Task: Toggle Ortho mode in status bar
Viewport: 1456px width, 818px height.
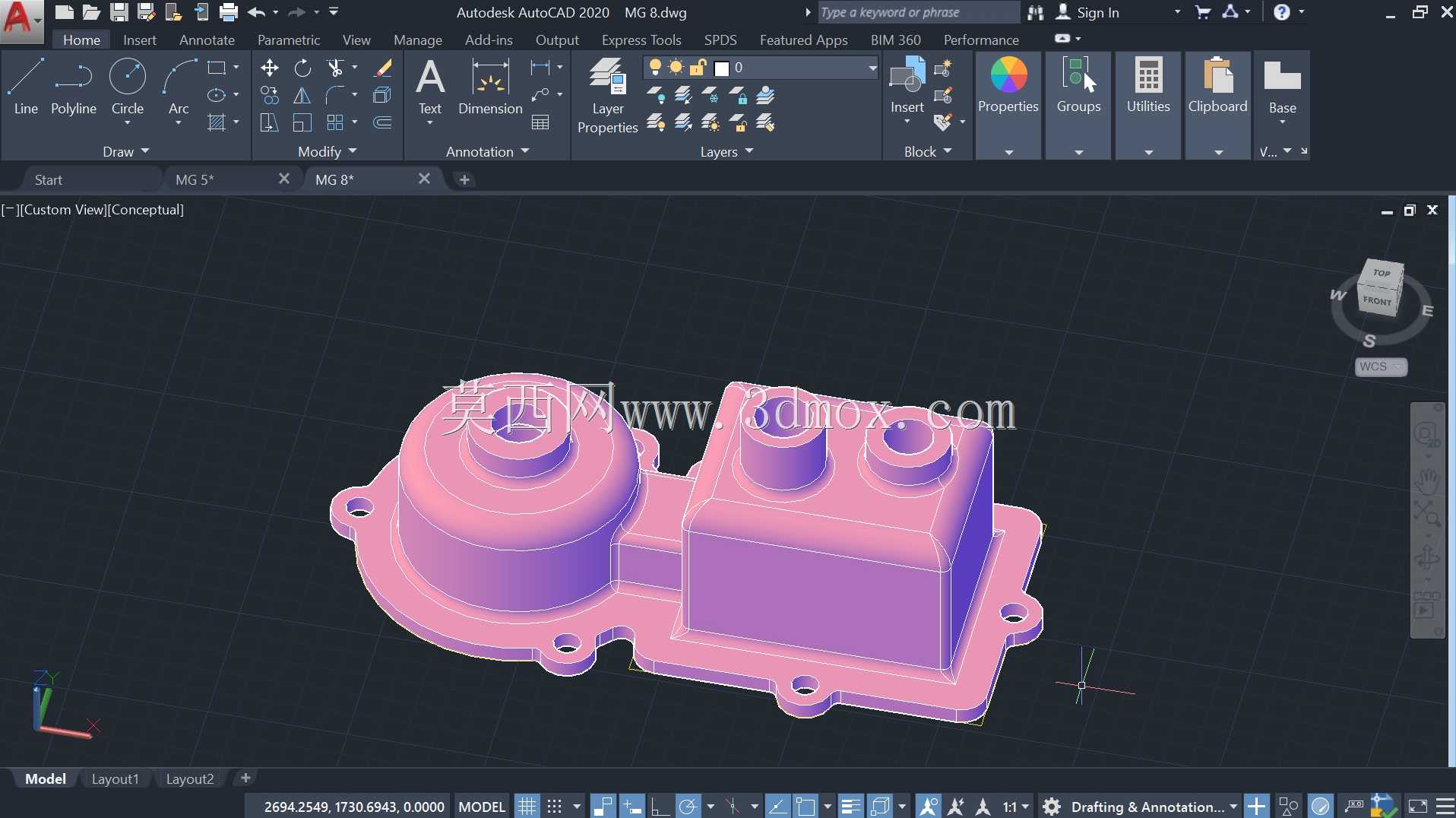Action: click(x=660, y=806)
